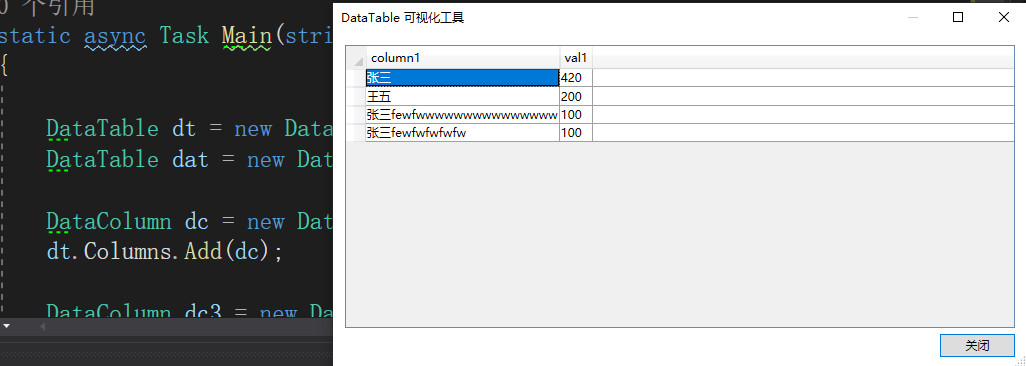
Task: Select the cell with value 200
Action: [x=576, y=97]
